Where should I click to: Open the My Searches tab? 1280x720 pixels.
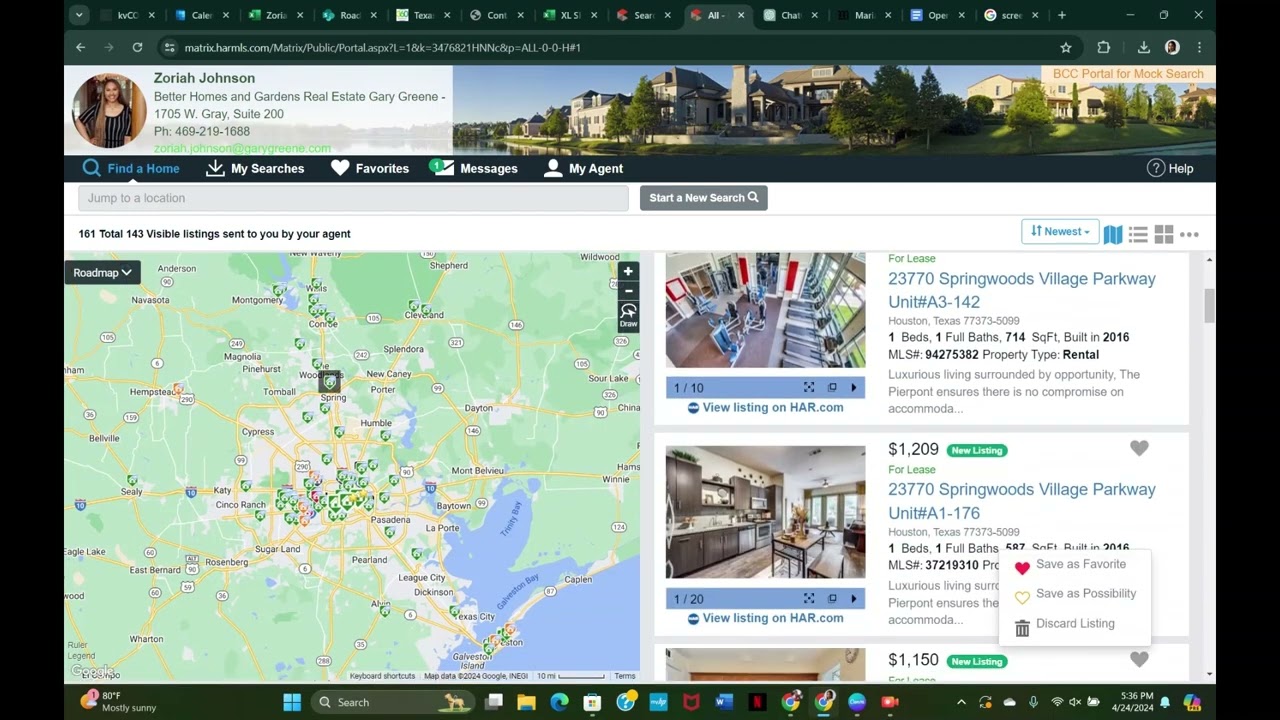255,168
